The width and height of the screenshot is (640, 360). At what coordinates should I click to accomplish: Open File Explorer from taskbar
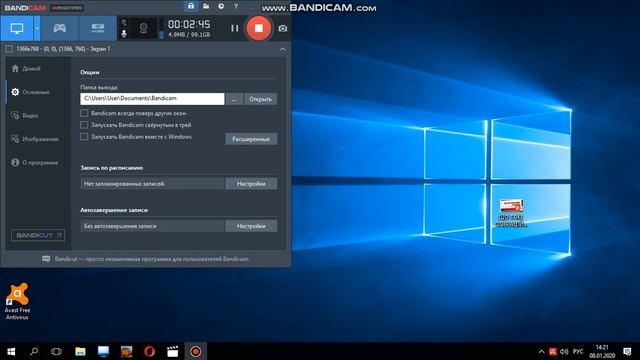click(x=80, y=351)
